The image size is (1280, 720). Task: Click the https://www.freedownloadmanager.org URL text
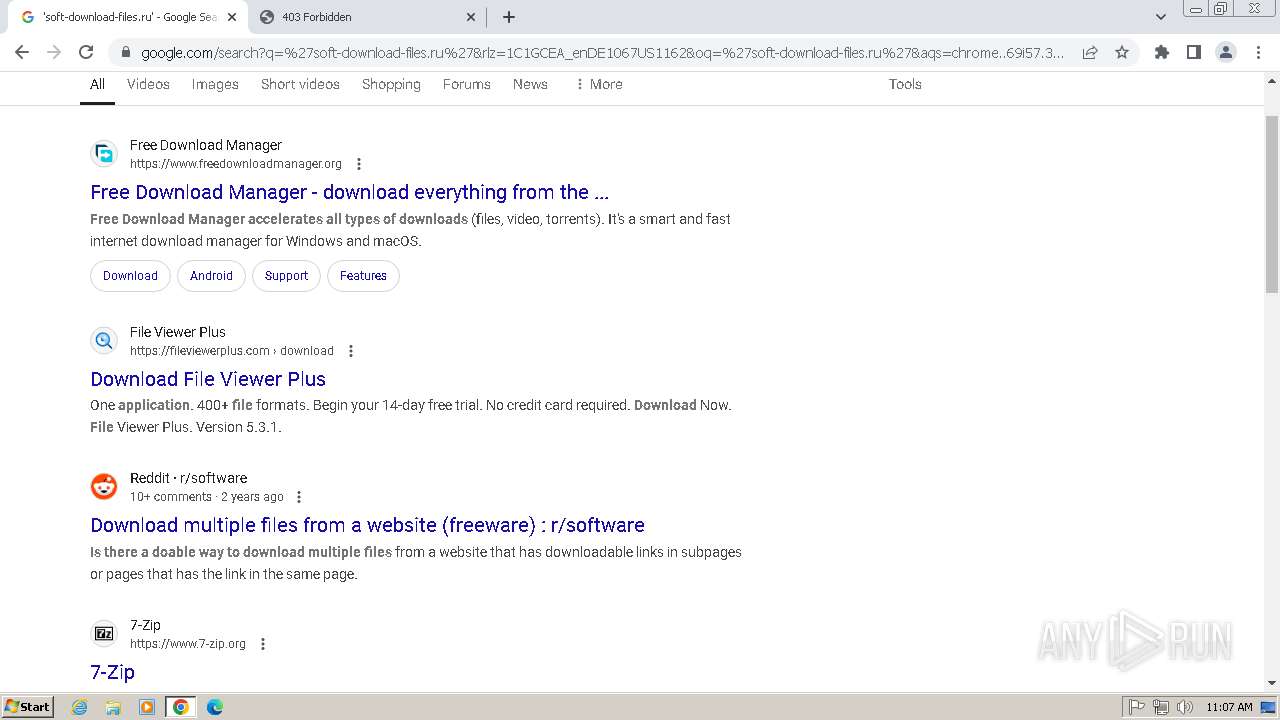point(236,164)
